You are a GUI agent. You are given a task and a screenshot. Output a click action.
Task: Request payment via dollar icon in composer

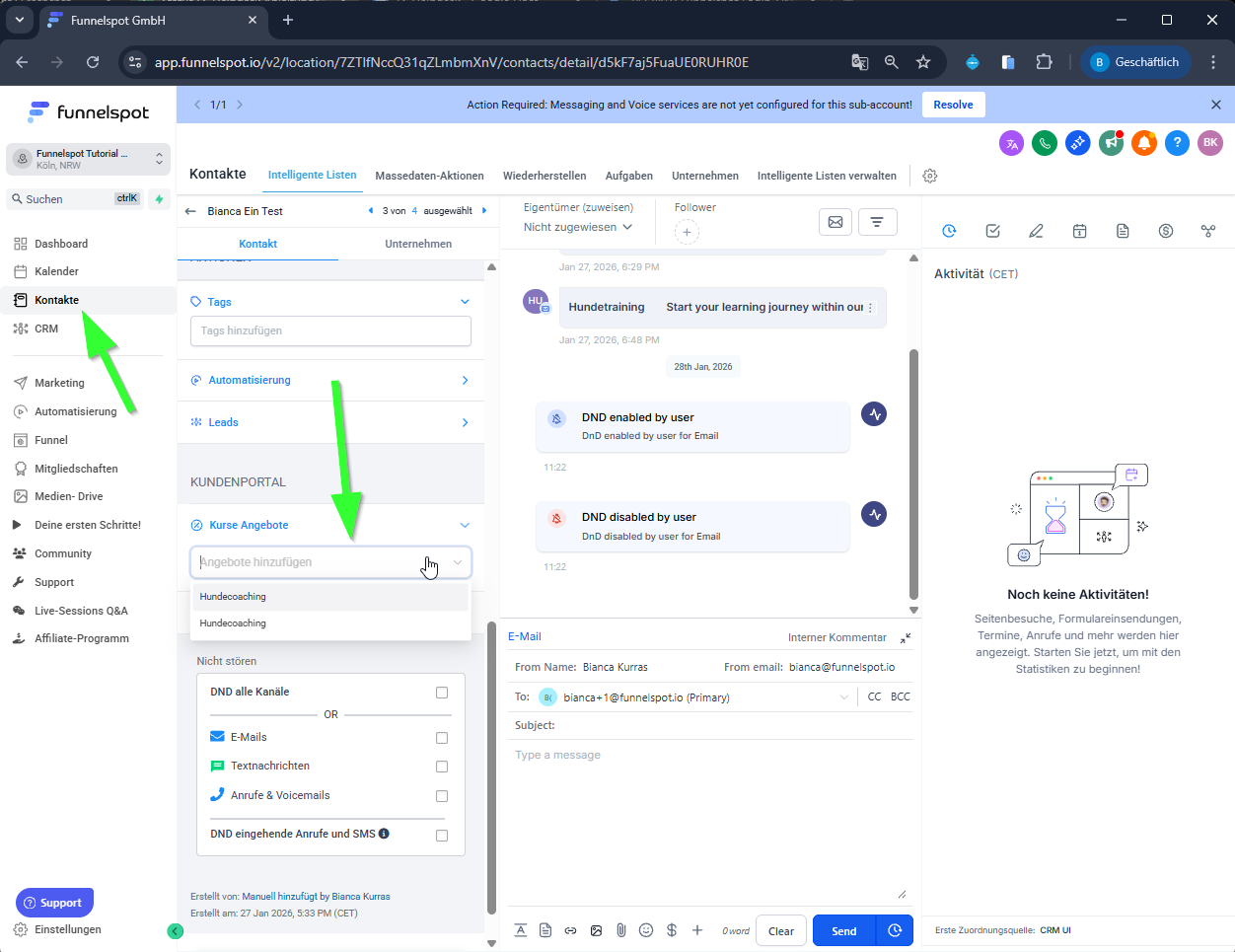(672, 930)
